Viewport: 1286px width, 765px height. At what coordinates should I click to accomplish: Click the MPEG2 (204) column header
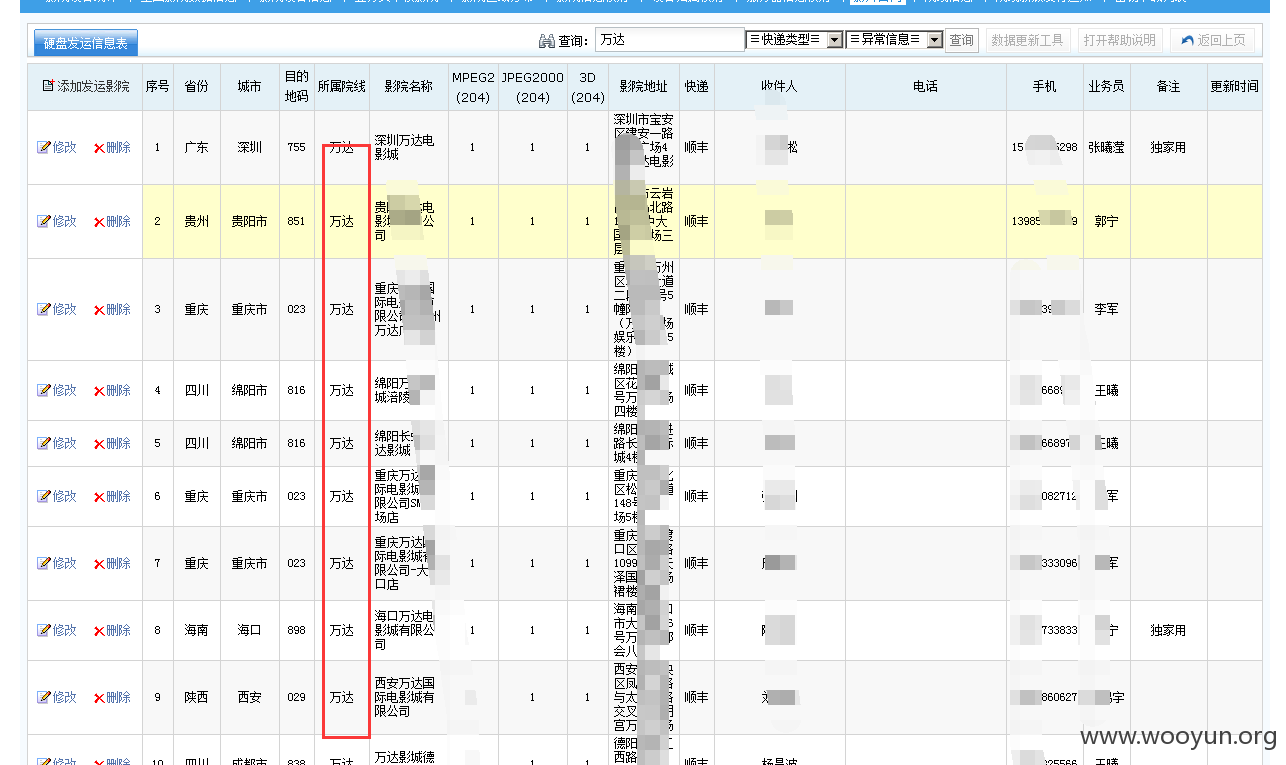472,87
